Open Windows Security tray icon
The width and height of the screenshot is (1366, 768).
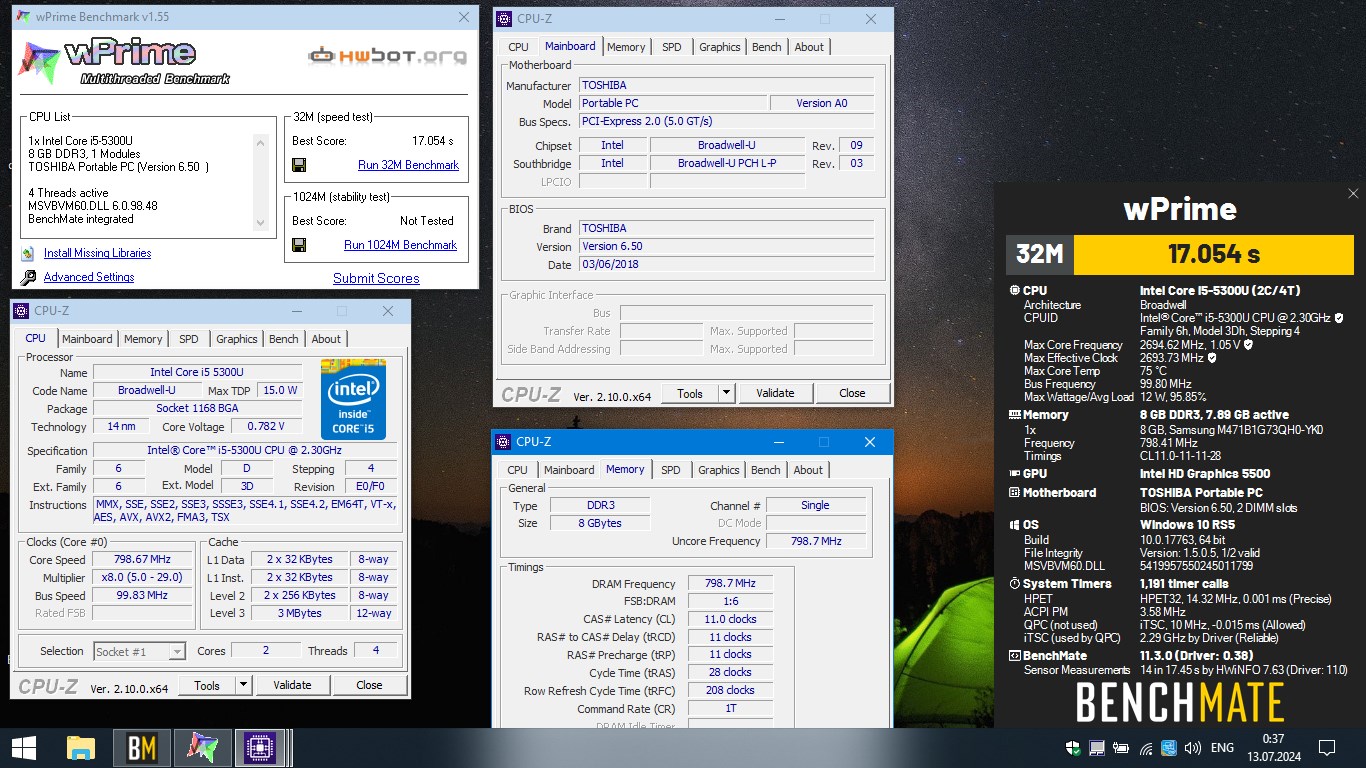click(1074, 748)
